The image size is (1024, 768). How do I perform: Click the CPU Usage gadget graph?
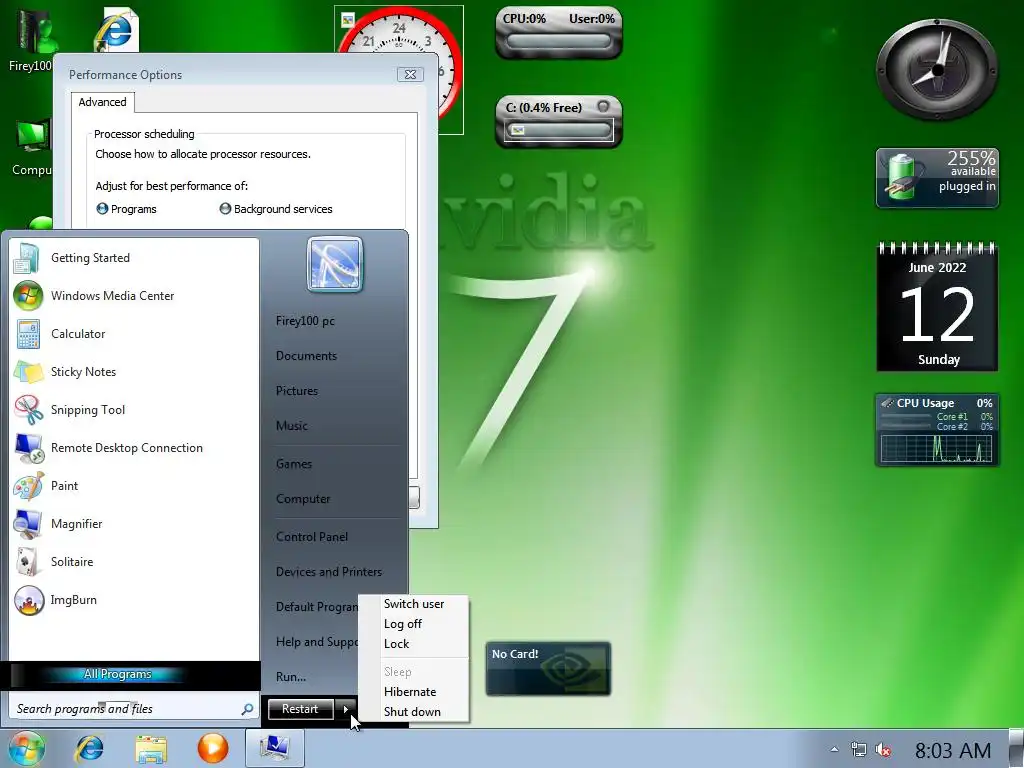click(x=936, y=449)
